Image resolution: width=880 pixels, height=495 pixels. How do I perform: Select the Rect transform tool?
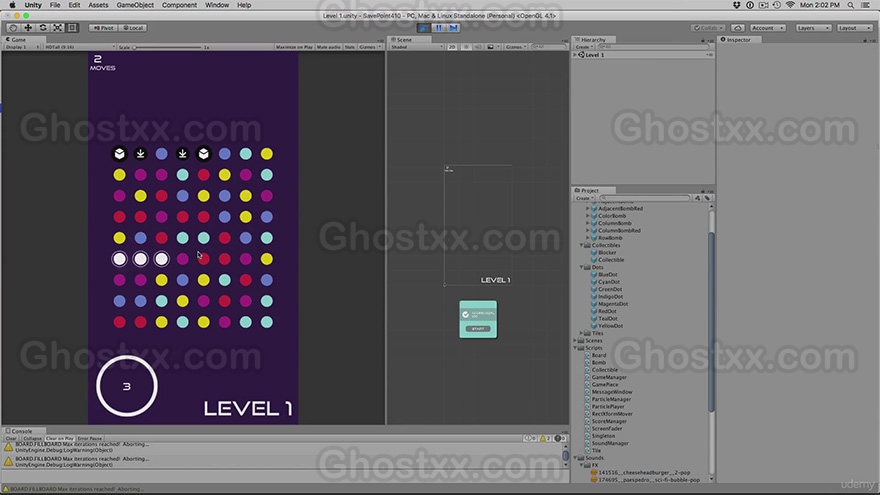point(72,28)
